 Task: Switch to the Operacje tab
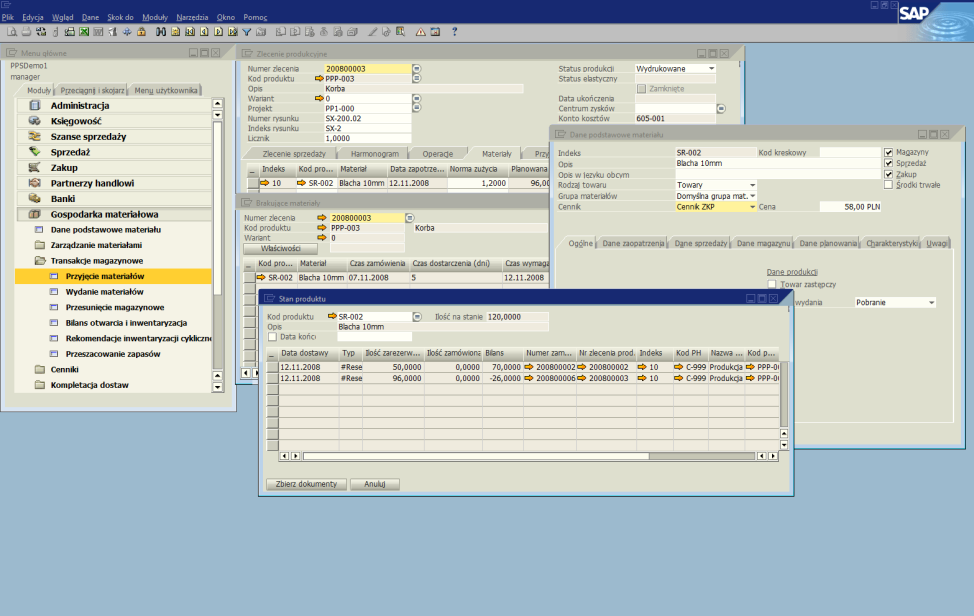[x=437, y=154]
